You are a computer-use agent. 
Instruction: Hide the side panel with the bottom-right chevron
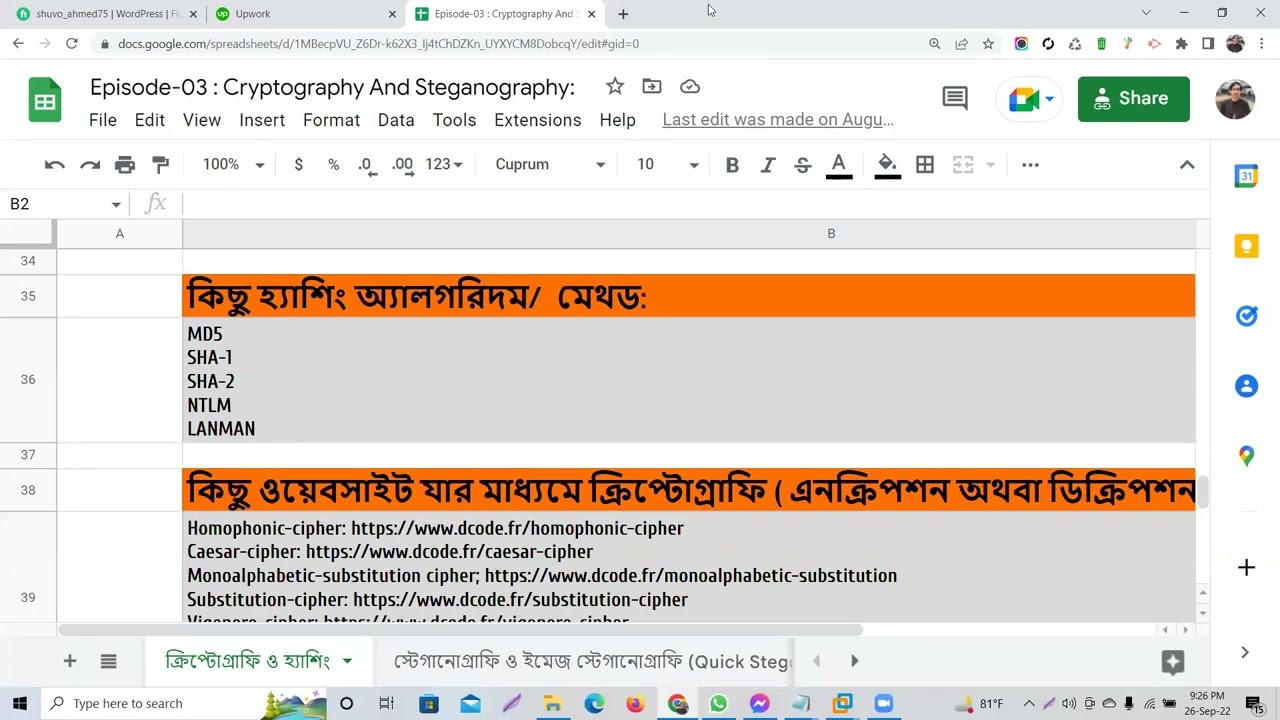(1245, 653)
